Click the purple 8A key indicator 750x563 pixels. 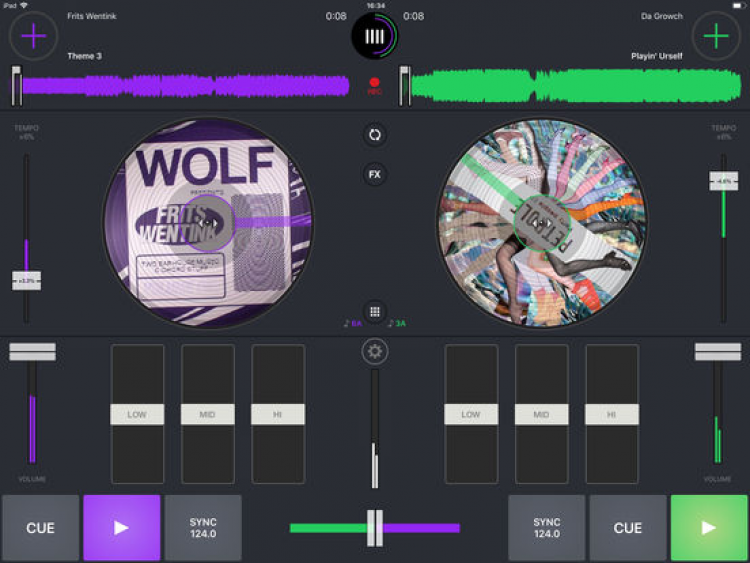click(353, 324)
